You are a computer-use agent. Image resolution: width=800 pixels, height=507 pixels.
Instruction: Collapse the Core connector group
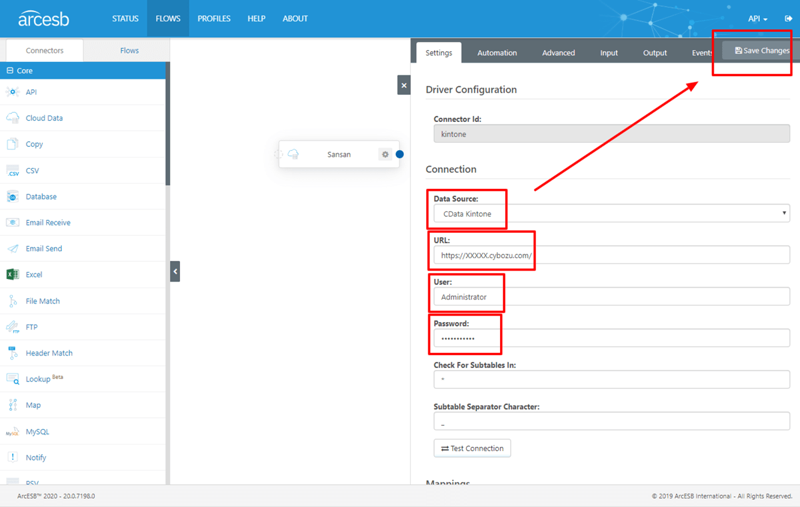pyautogui.click(x=10, y=70)
